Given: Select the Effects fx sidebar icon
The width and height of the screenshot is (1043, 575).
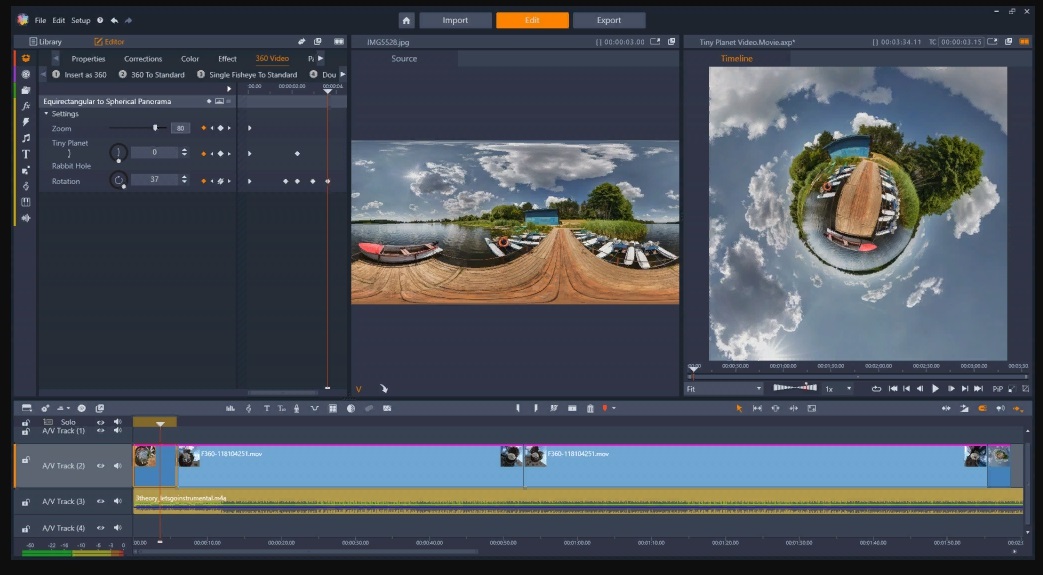Looking at the screenshot, I should 26,106.
